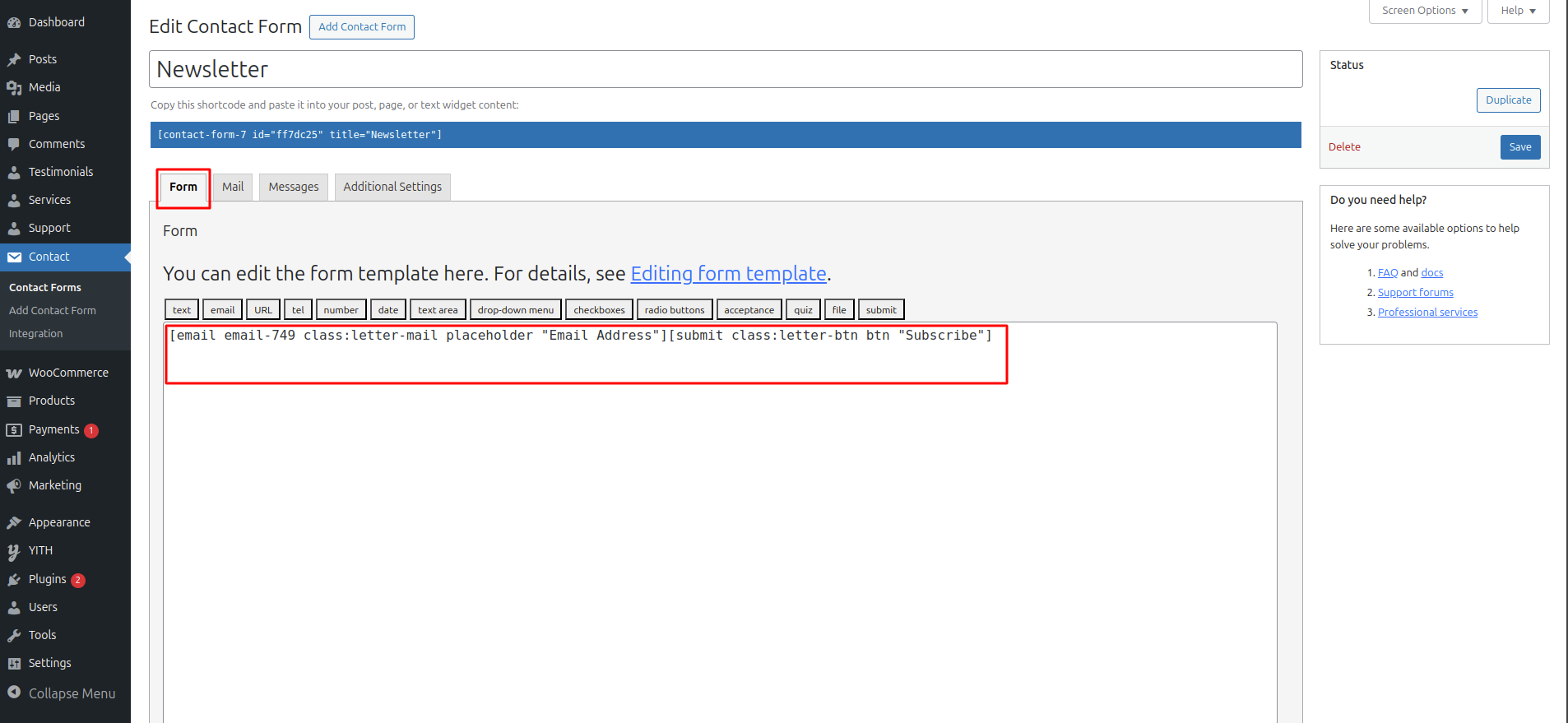Click the Products archive icon

pyautogui.click(x=14, y=401)
